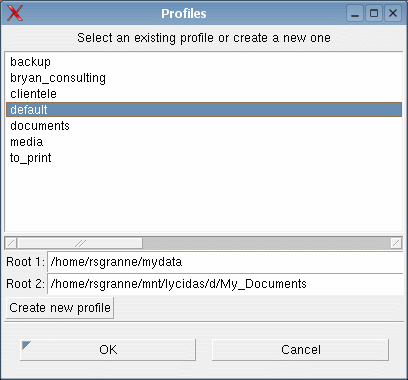Click the Root 1 path field

click(x=225, y=262)
